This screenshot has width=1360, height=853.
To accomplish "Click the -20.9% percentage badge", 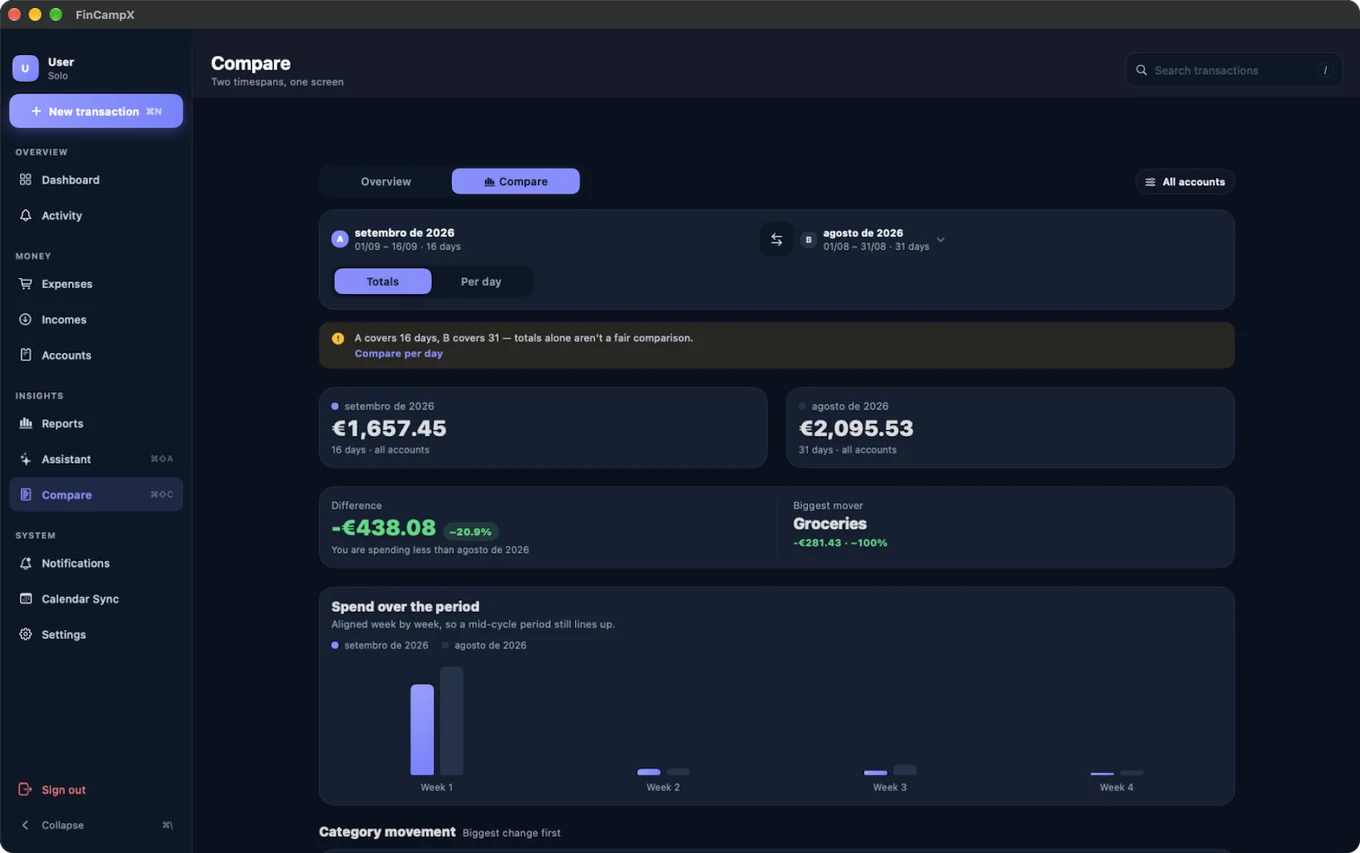I will pyautogui.click(x=470, y=532).
